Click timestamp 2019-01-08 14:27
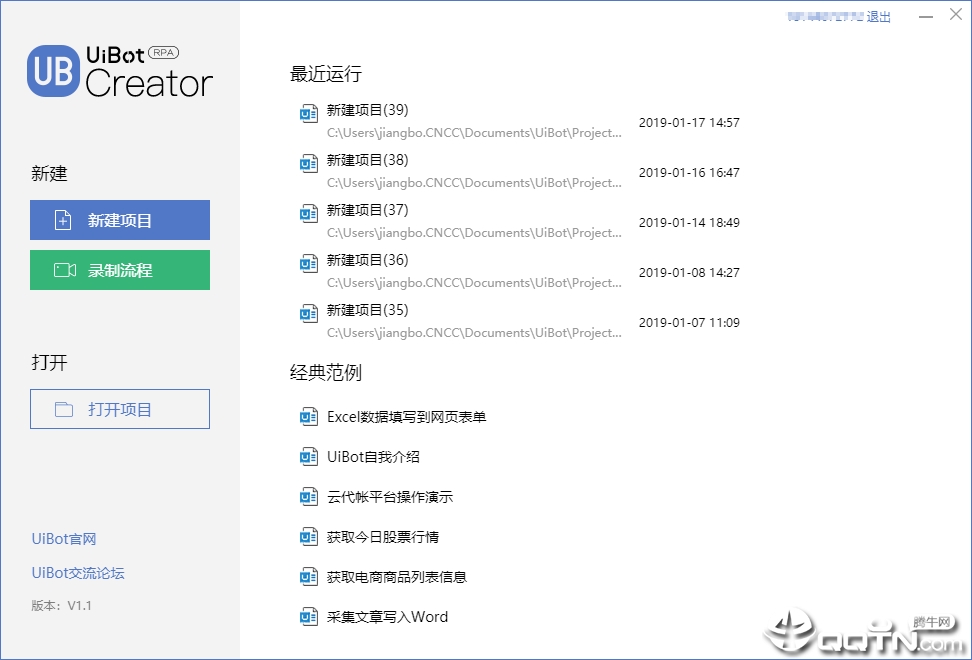The height and width of the screenshot is (660, 972). 689,273
